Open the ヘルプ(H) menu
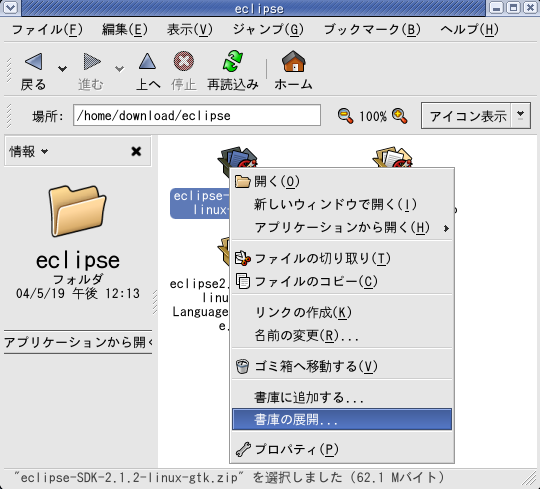The width and height of the screenshot is (540, 489). (469, 30)
